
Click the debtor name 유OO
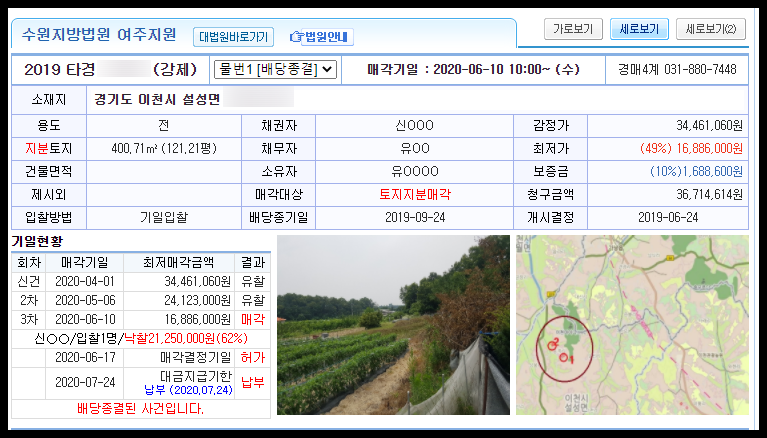(x=415, y=149)
